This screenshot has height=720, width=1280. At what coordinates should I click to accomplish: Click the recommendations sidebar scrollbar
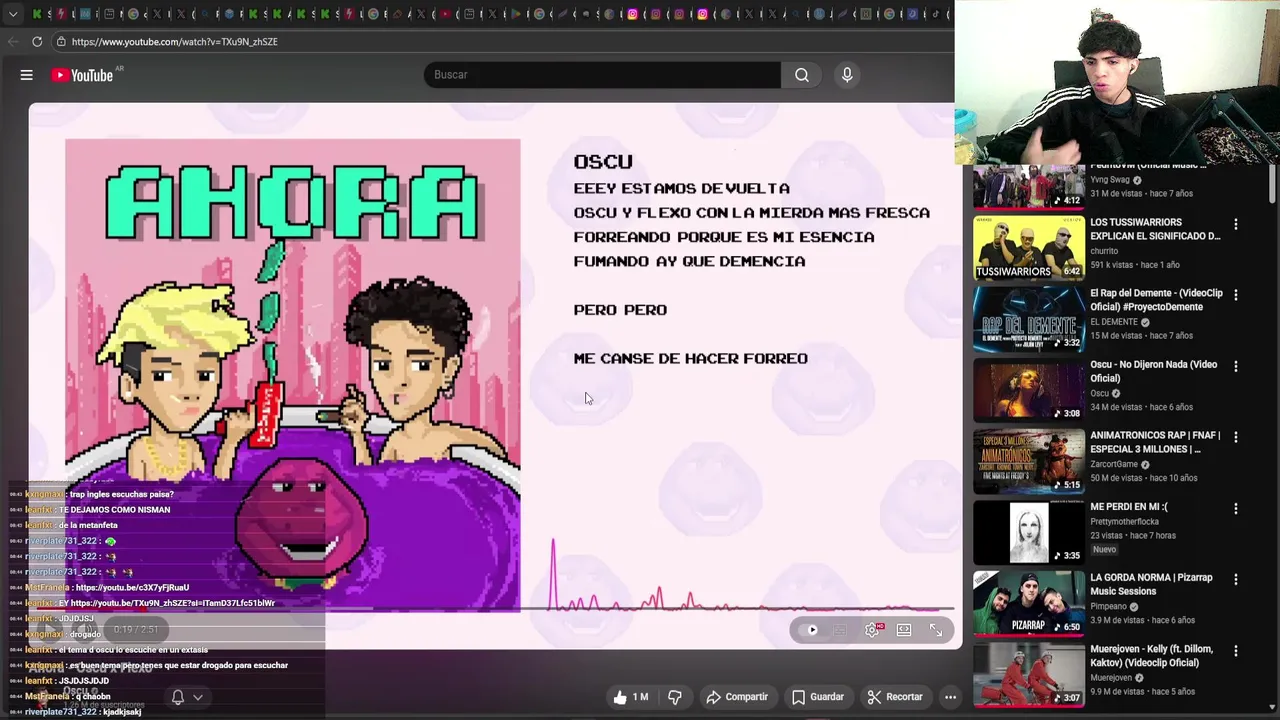(x=1272, y=182)
